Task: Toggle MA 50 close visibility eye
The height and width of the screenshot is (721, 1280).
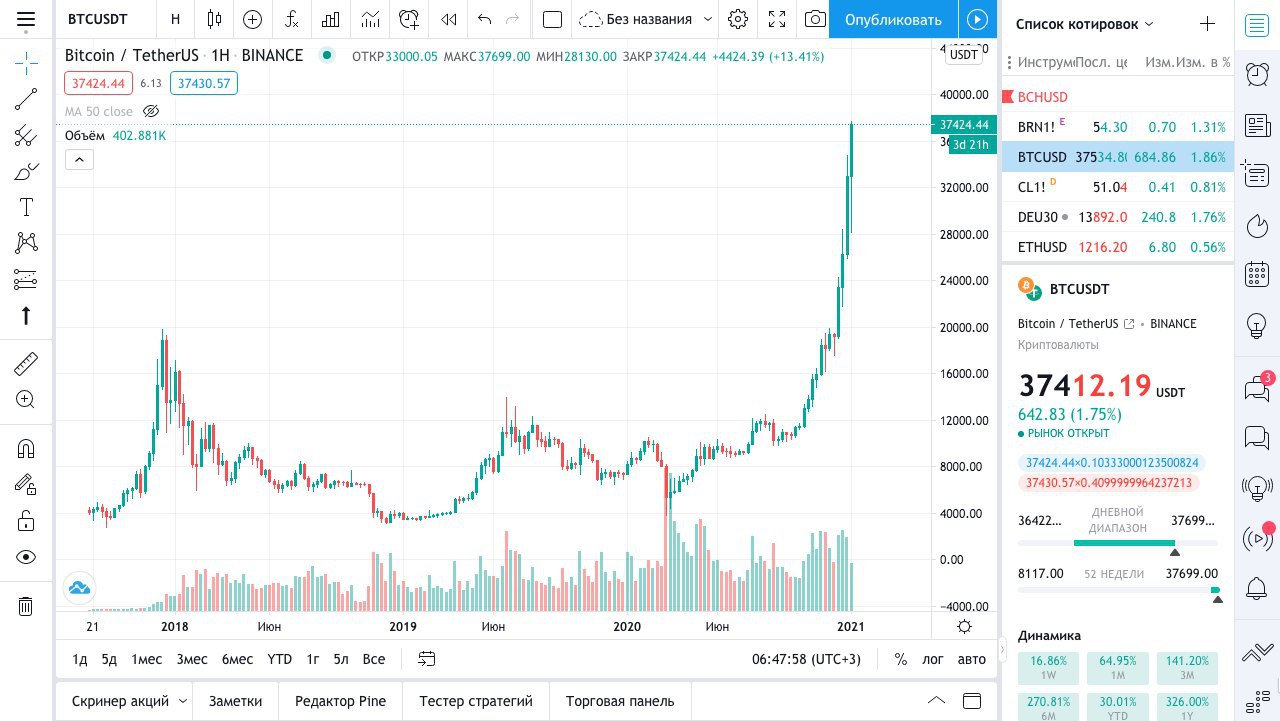Action: click(151, 111)
